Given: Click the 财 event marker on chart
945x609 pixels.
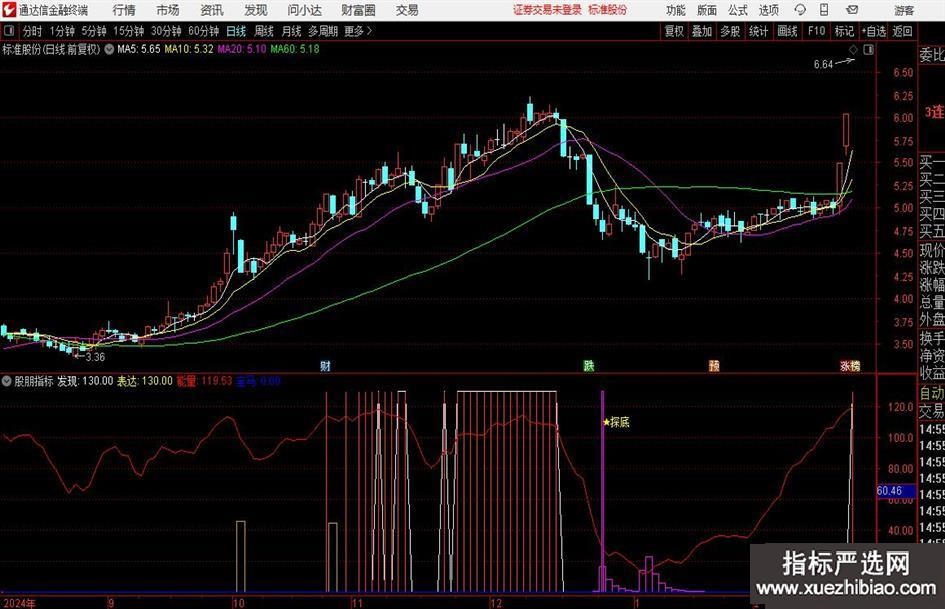Looking at the screenshot, I should (x=325, y=365).
